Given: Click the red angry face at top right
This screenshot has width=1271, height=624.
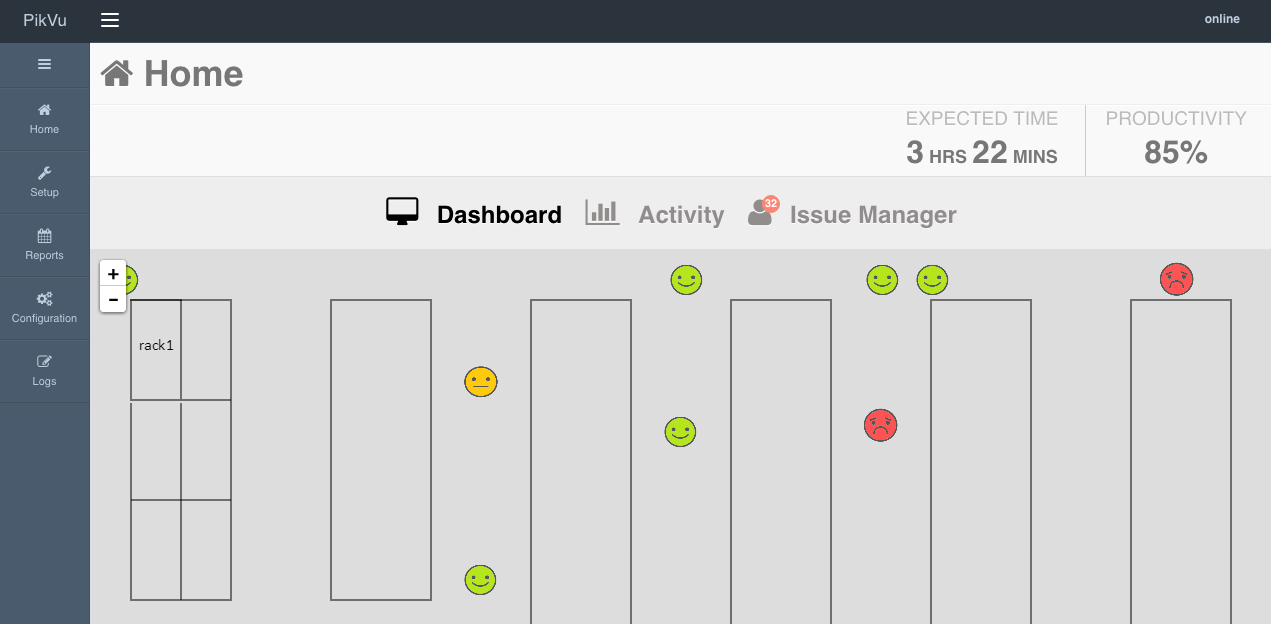Looking at the screenshot, I should [1177, 279].
